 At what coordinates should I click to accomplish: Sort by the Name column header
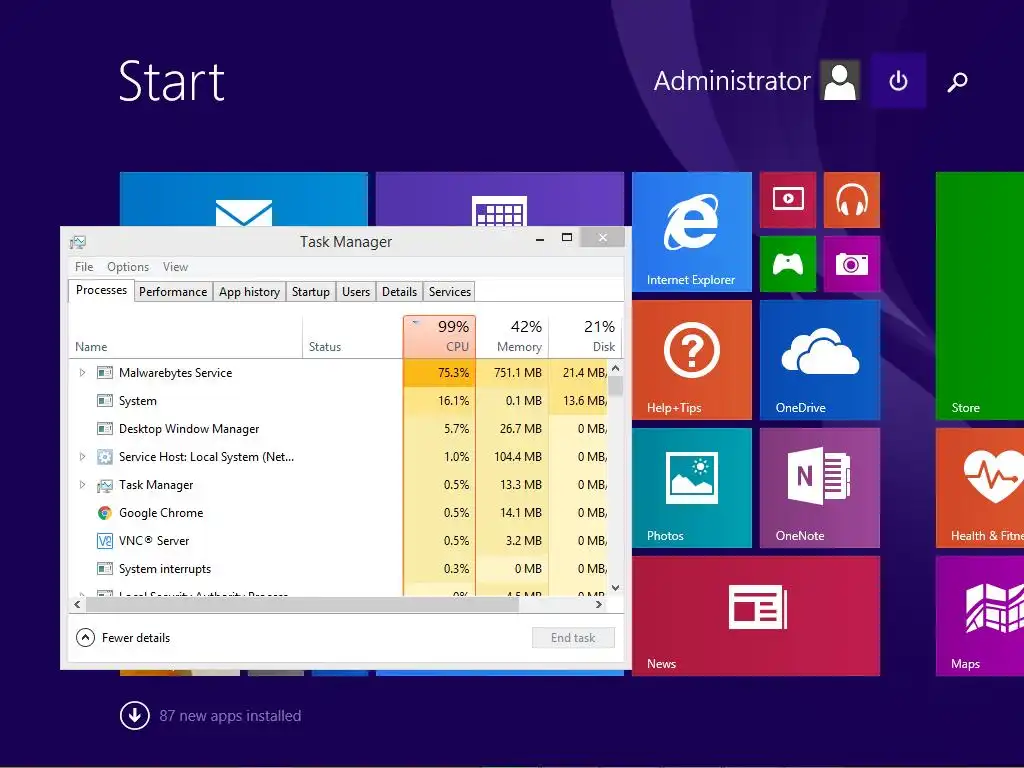click(x=185, y=336)
